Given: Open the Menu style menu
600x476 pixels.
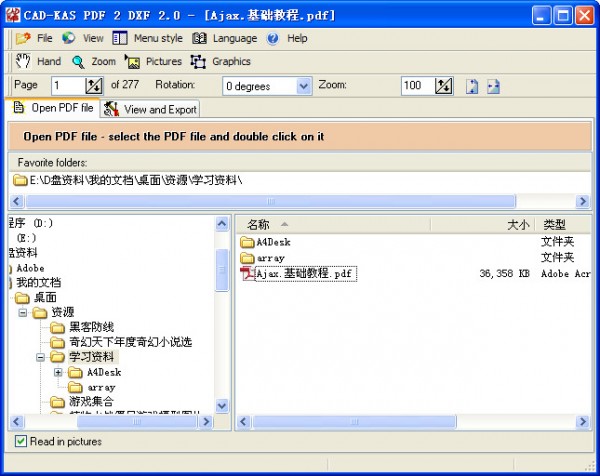Looking at the screenshot, I should [x=158, y=38].
